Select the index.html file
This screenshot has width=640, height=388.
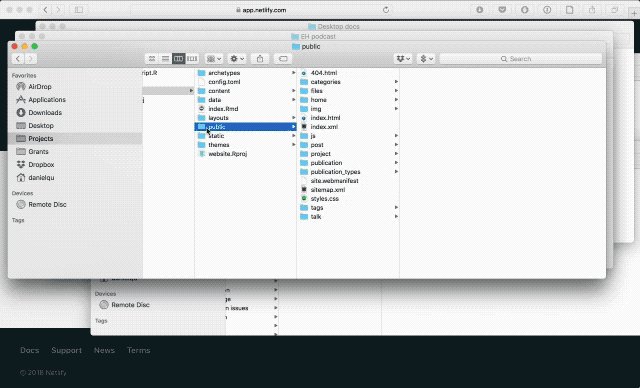[x=348, y=118]
